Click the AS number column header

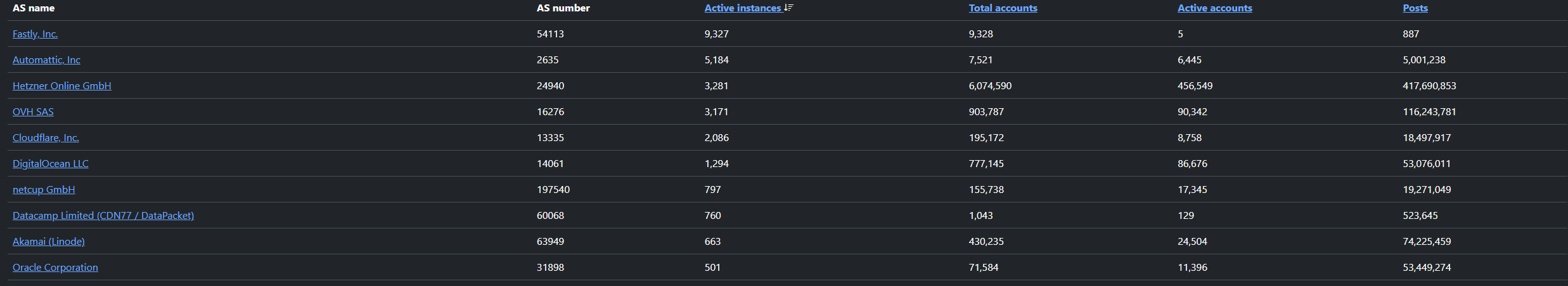tap(563, 8)
